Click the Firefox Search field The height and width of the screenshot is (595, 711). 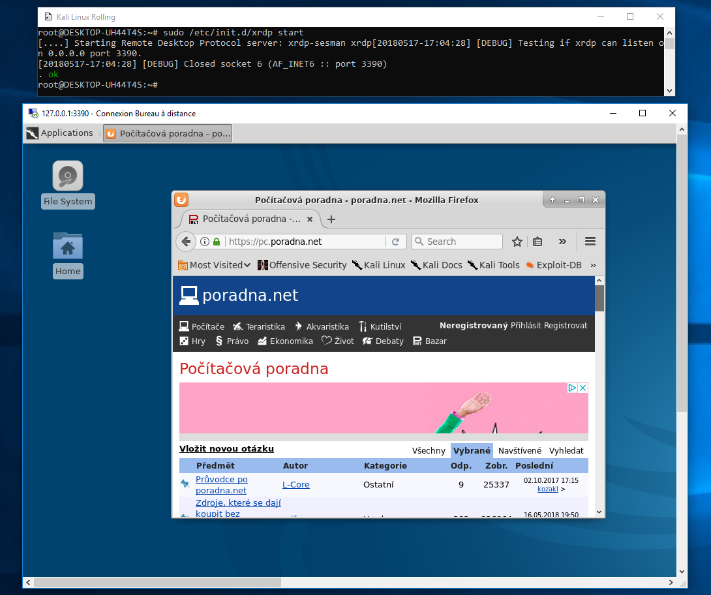(457, 242)
